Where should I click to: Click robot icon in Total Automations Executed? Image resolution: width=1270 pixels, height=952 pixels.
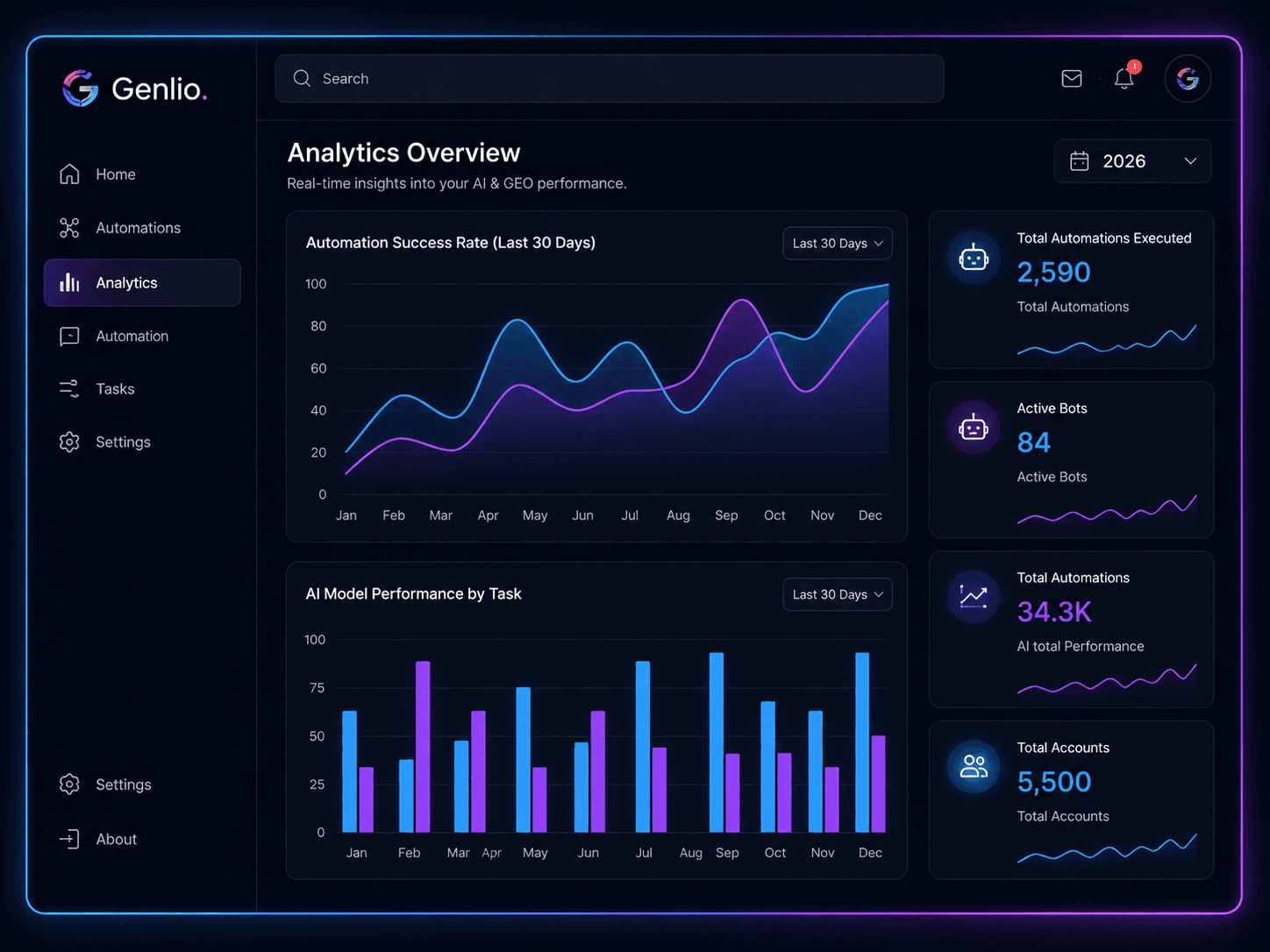[974, 258]
